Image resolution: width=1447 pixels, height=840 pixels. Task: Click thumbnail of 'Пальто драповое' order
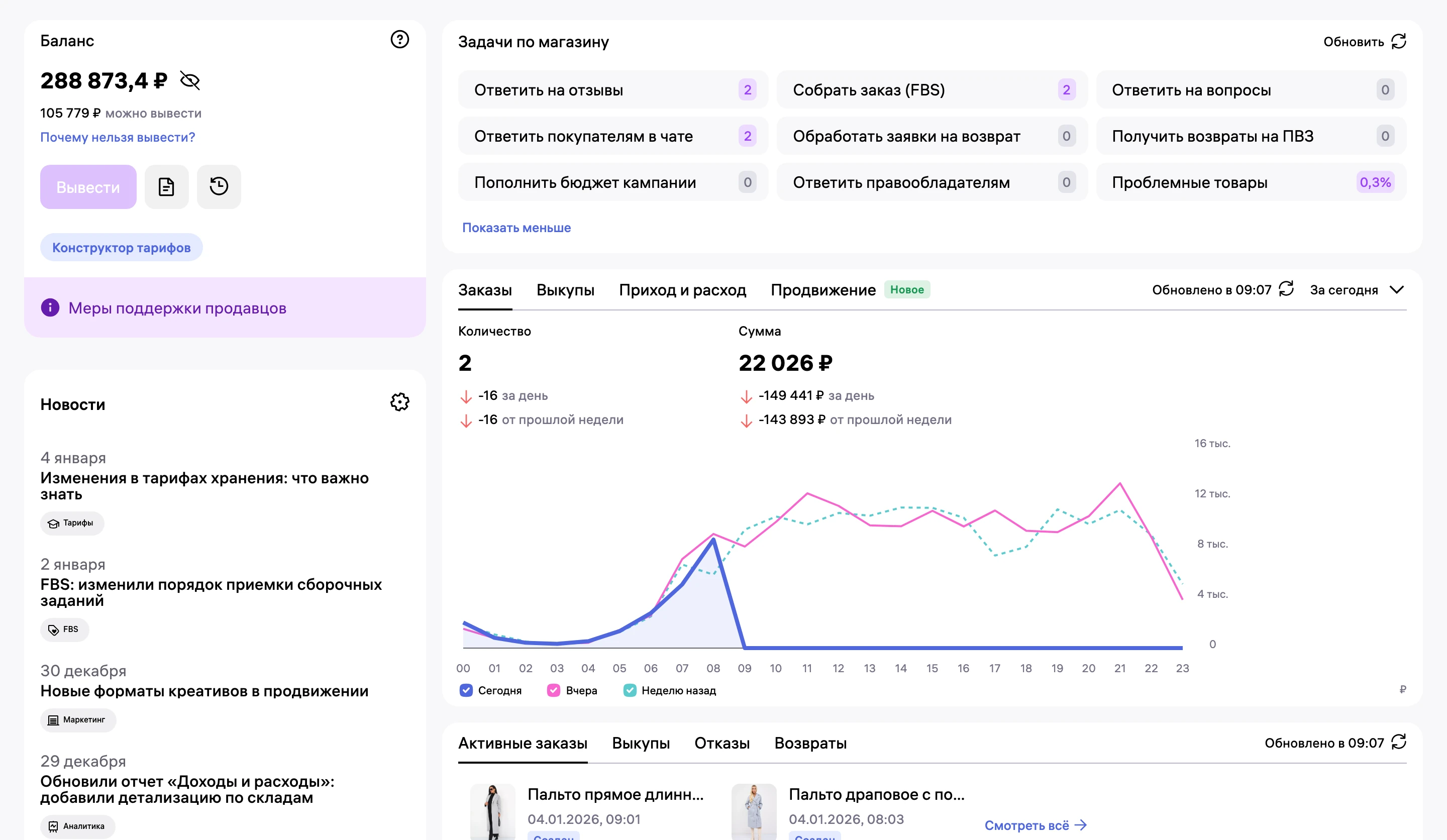click(753, 812)
